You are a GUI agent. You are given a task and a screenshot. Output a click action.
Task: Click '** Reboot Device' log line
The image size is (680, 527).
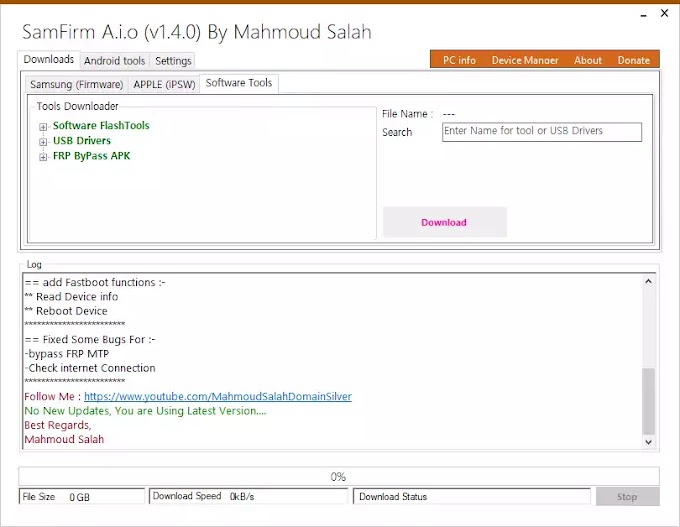(x=66, y=311)
